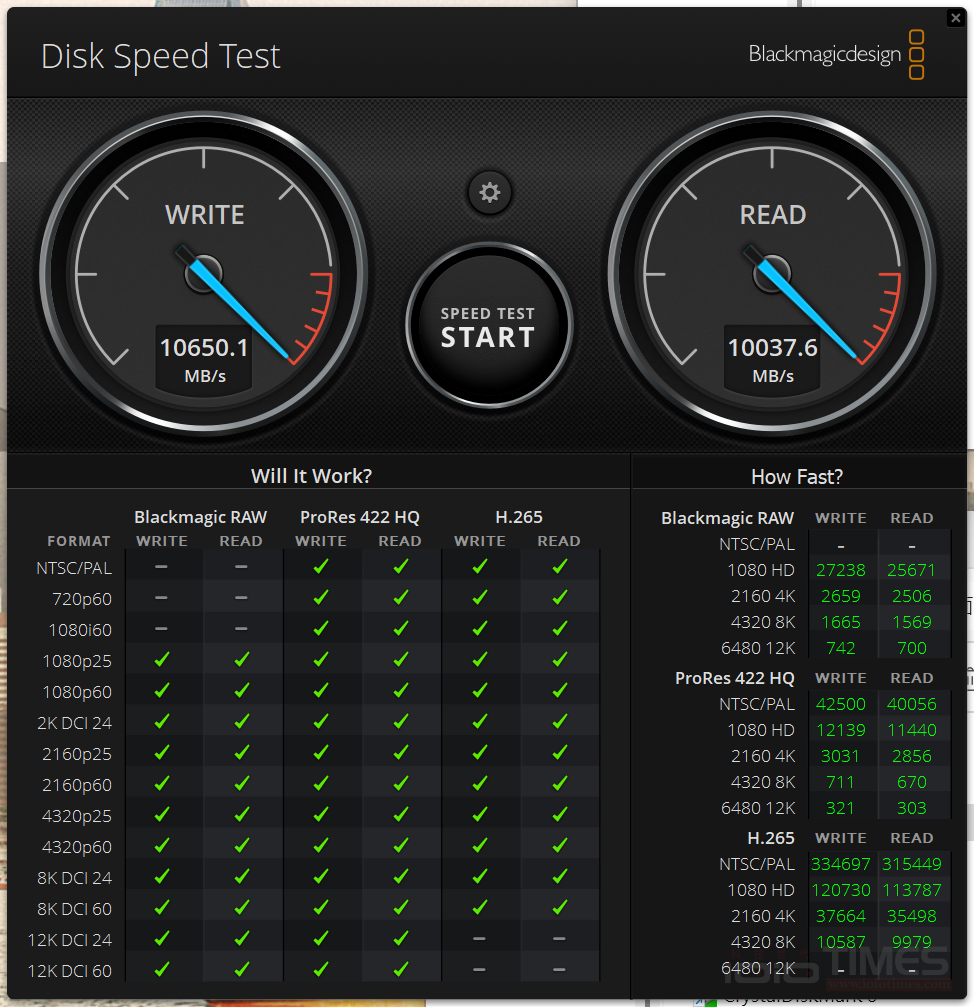This screenshot has height=1007, width=974.
Task: Click the 8K DCI 60 row label
Action: click(x=74, y=909)
